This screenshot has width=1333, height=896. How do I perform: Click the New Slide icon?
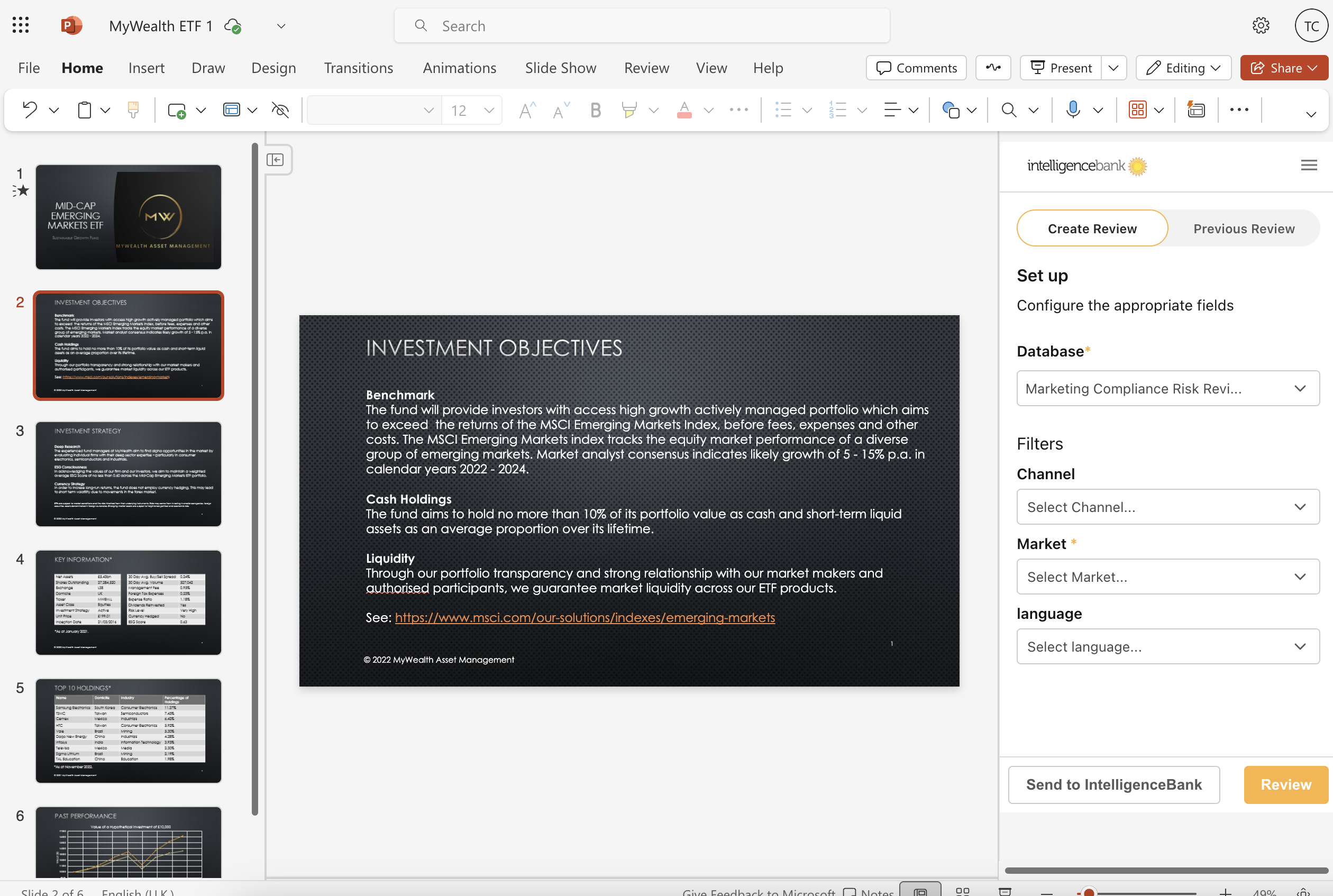(x=177, y=109)
